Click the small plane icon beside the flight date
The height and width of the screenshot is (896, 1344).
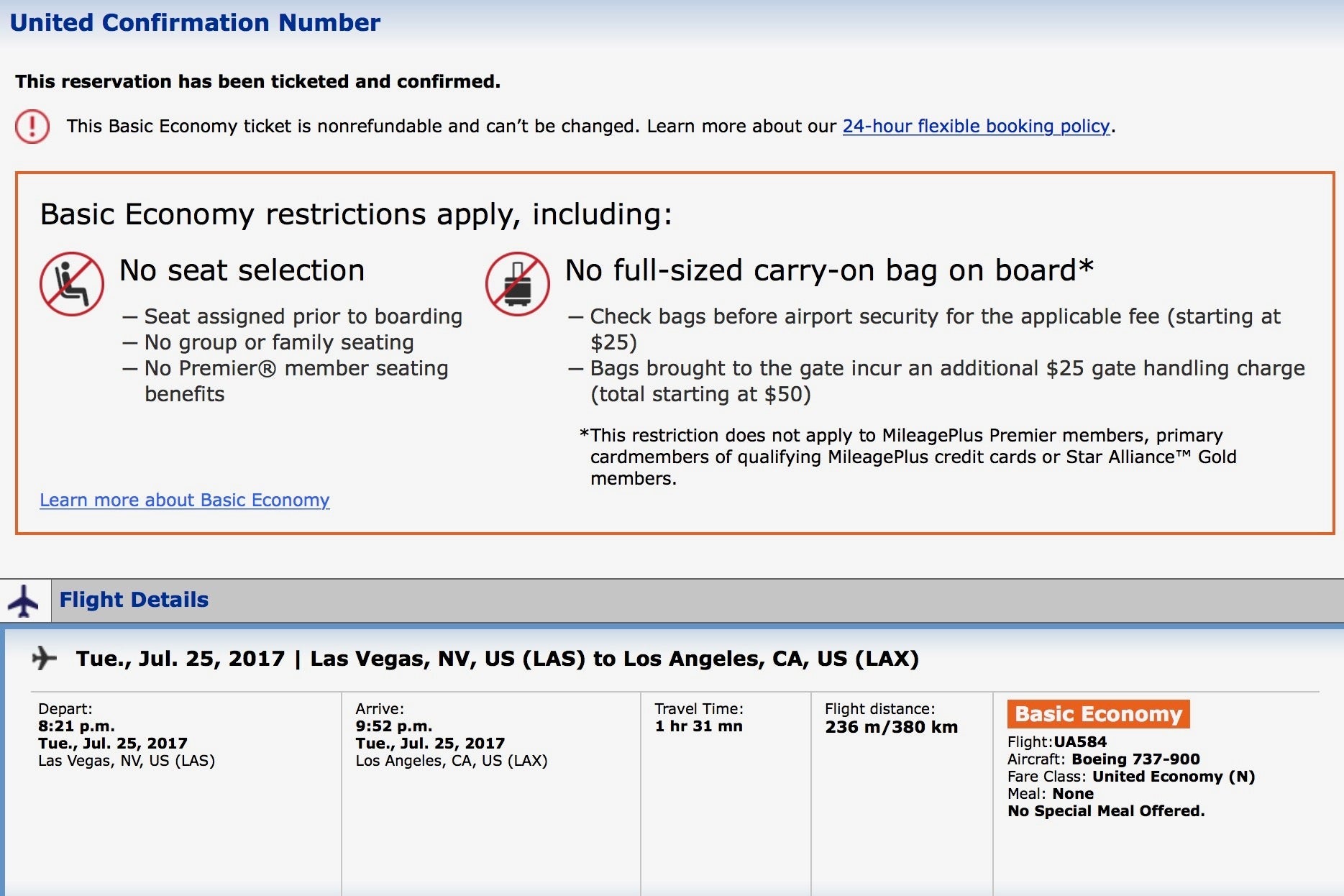(x=45, y=658)
